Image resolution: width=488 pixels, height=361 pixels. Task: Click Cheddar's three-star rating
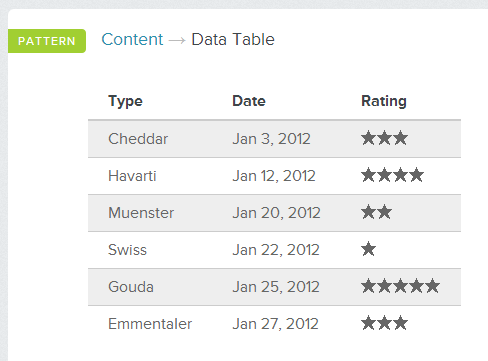click(x=384, y=138)
